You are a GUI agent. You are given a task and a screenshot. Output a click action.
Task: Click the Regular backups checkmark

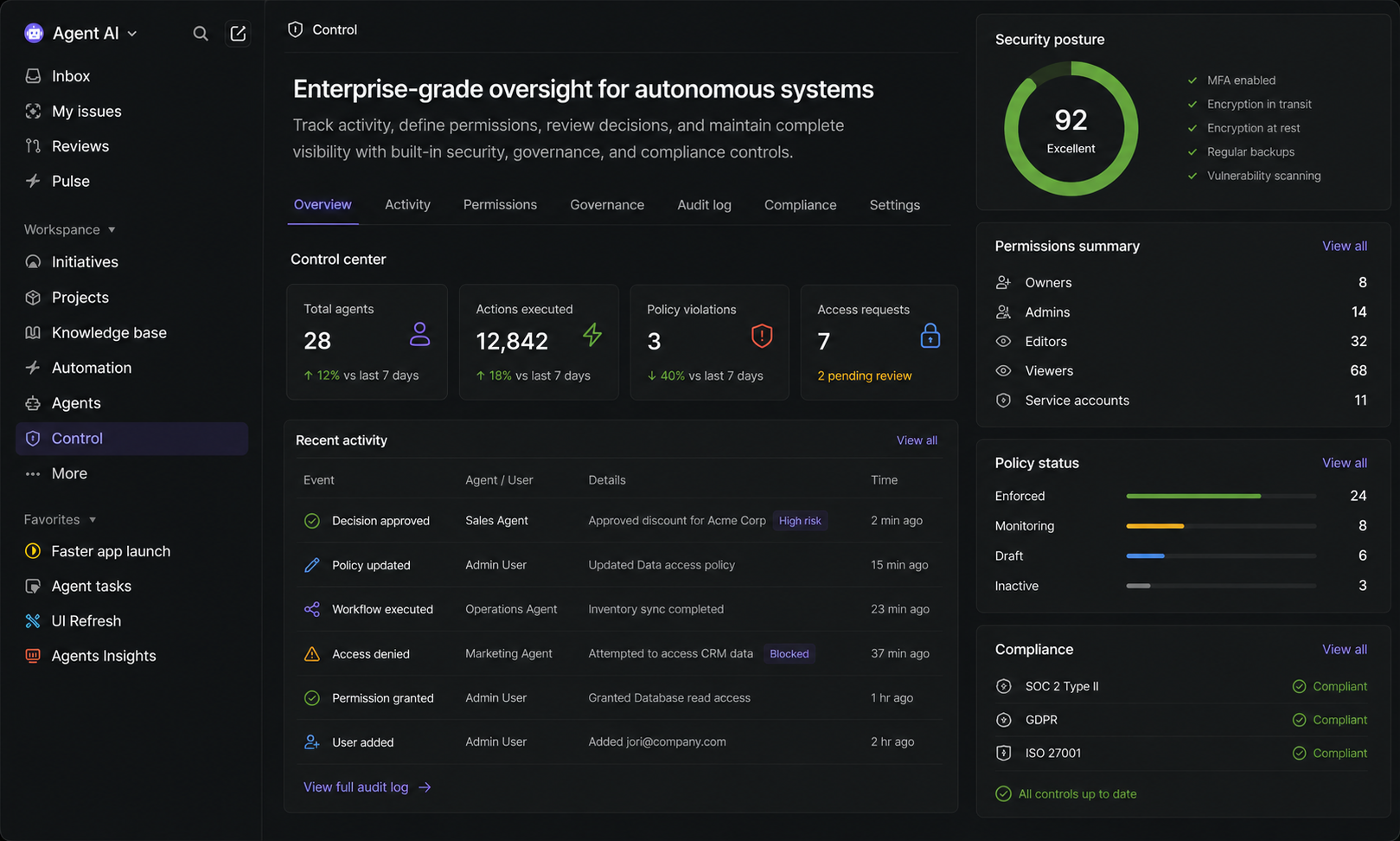[x=1192, y=151]
